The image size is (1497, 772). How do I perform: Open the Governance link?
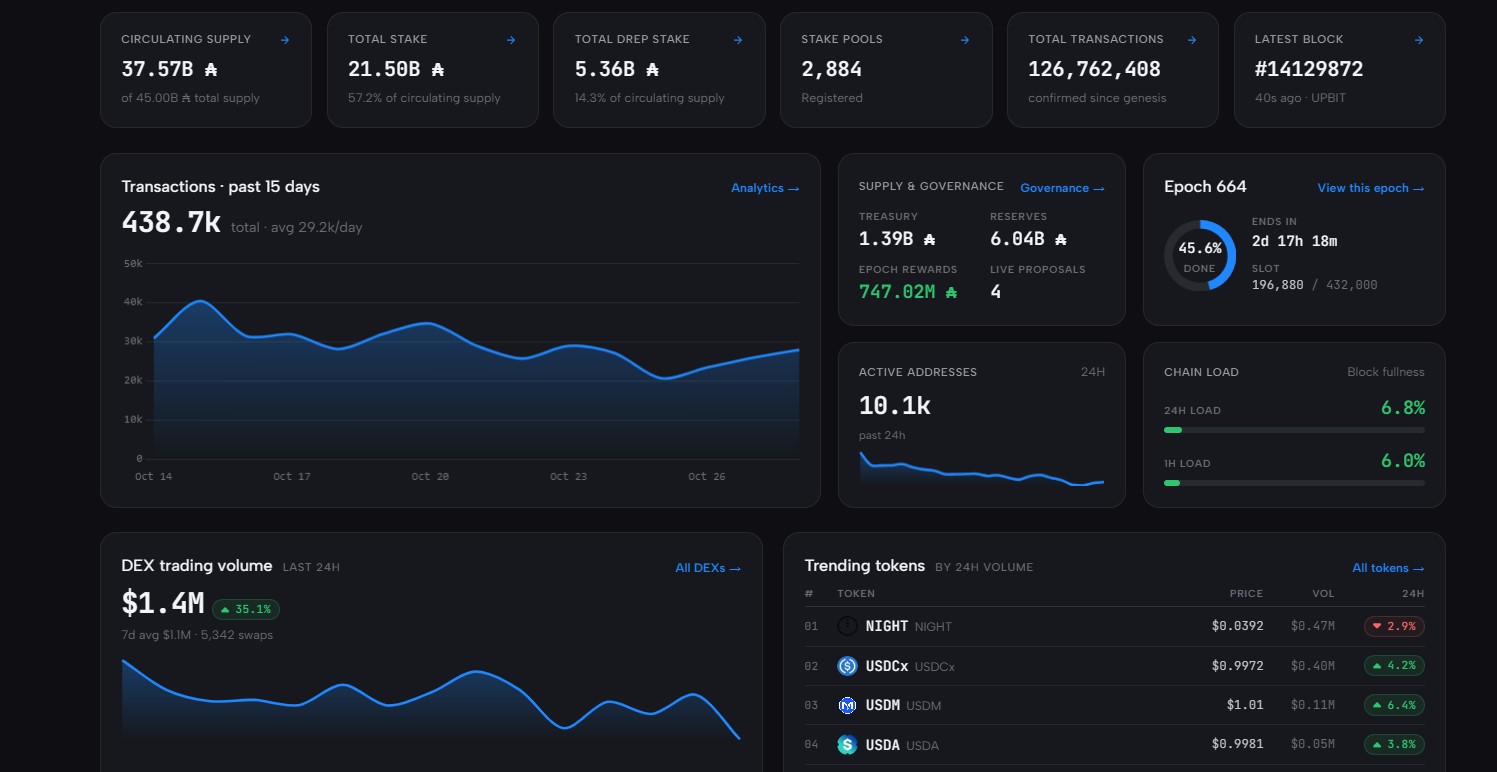1062,188
